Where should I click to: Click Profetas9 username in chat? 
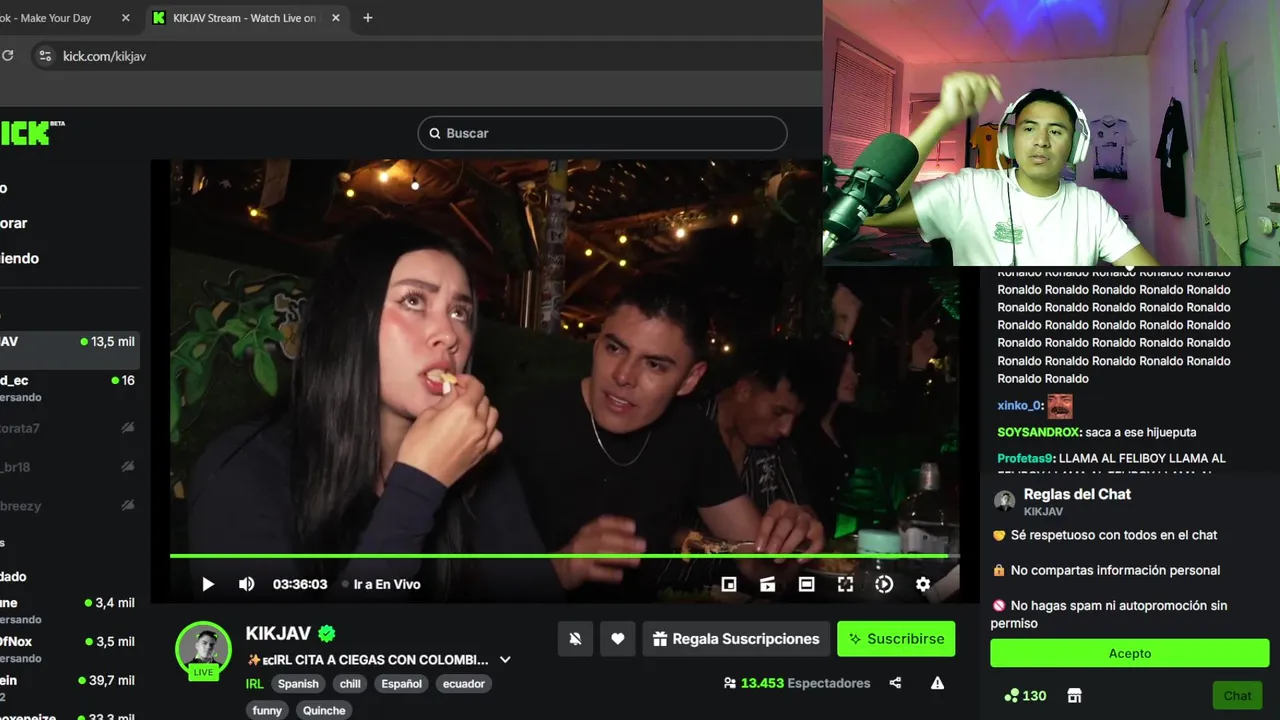point(1025,458)
